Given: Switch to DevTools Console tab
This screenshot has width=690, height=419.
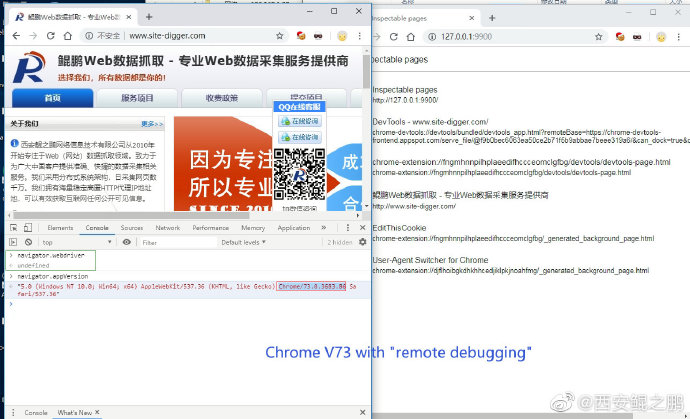Looking at the screenshot, I should tap(97, 228).
